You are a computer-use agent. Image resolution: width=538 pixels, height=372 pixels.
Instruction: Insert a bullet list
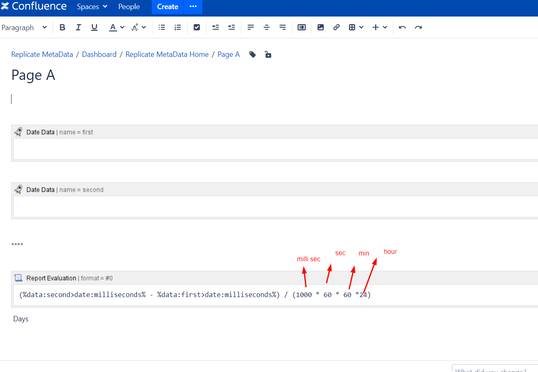coord(162,27)
